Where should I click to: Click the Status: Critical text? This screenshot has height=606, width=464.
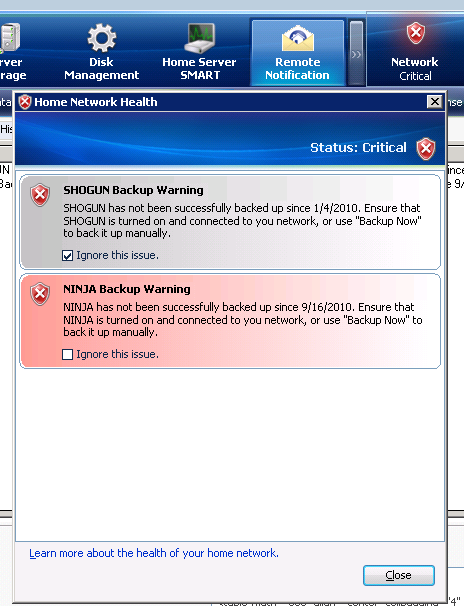coord(358,148)
